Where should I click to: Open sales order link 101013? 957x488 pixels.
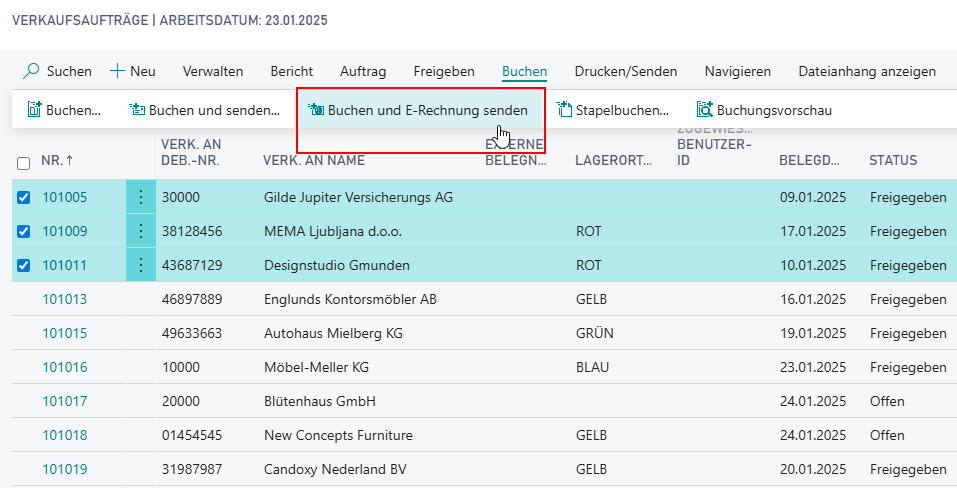64,299
